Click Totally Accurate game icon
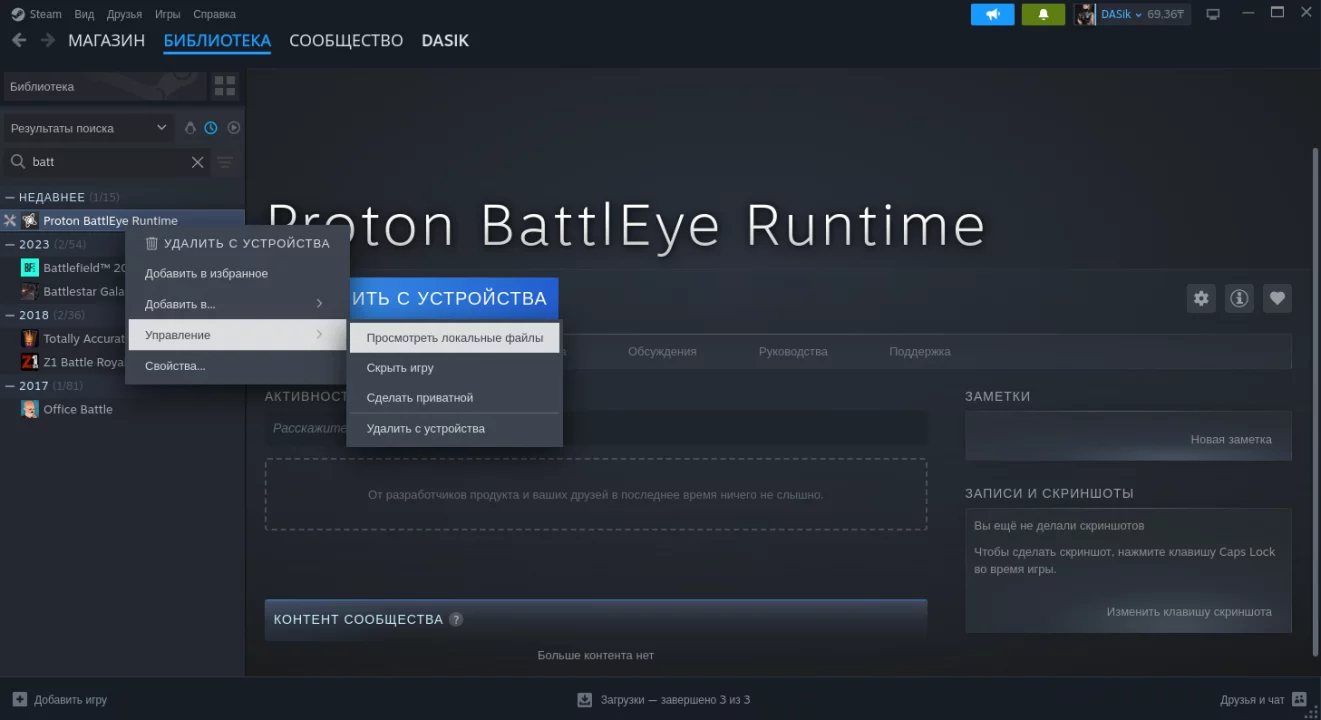This screenshot has height=720, width=1321. 30,339
